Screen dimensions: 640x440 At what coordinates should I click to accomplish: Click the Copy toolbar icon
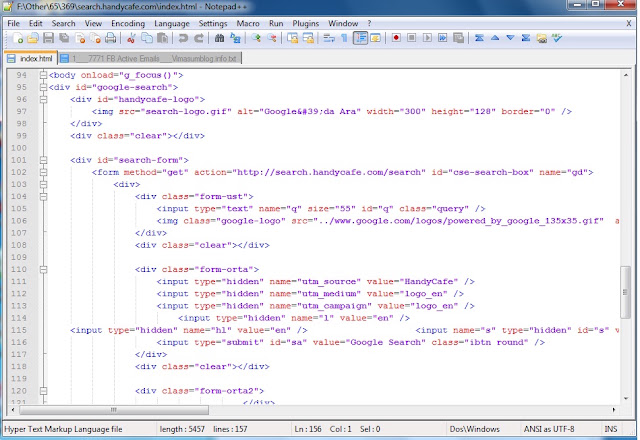[147, 38]
